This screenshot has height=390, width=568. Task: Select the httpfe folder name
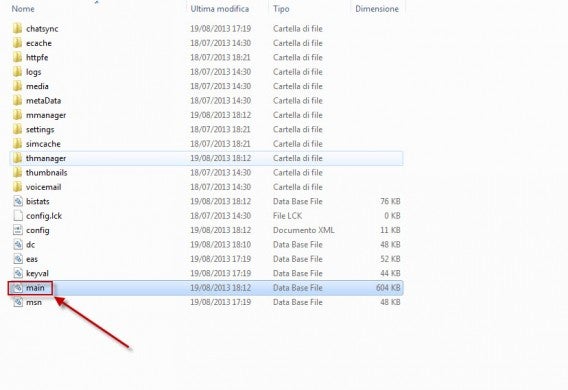37,58
